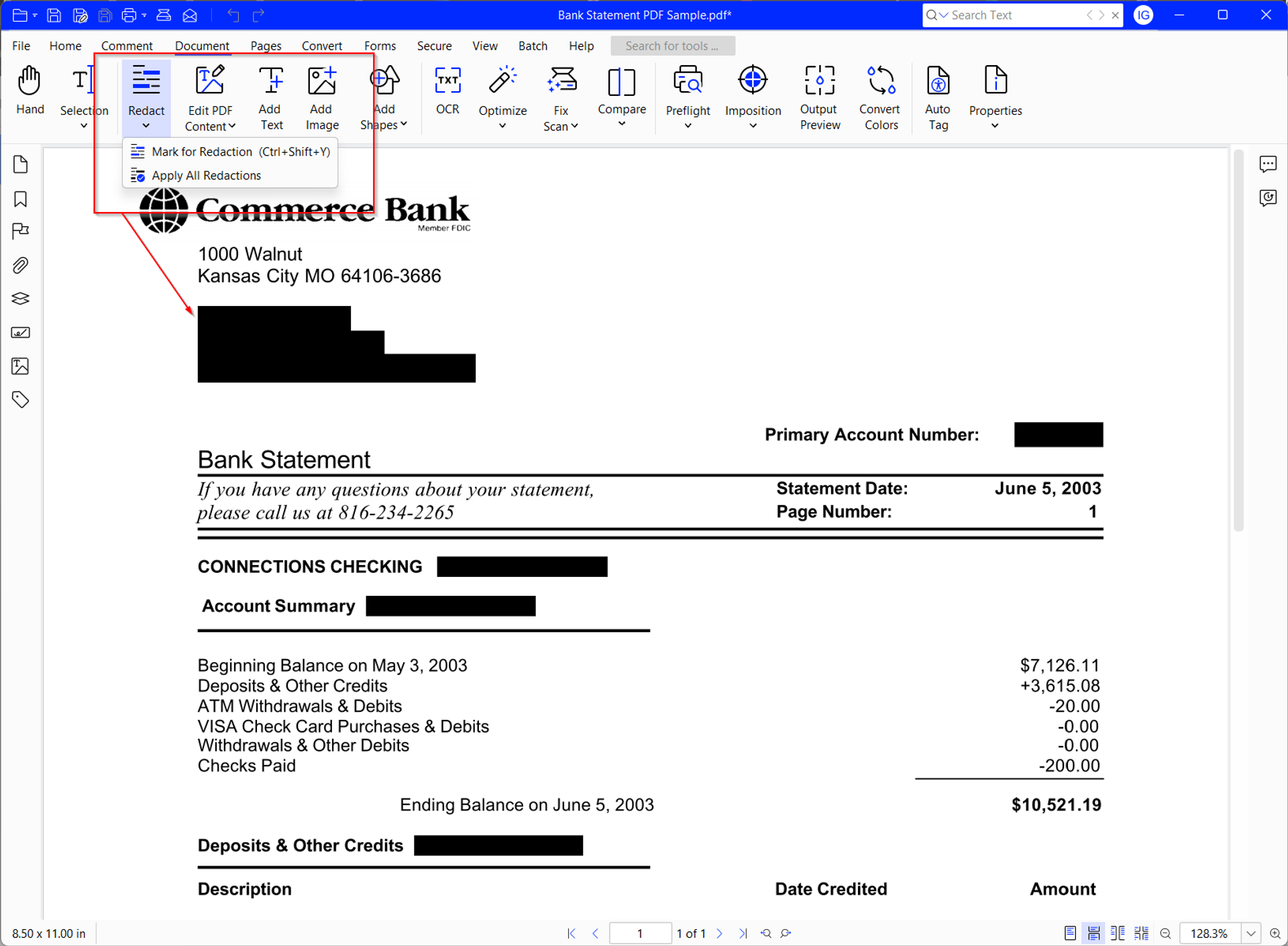This screenshot has height=946, width=1288.
Task: Click the Fix Scan tool
Action: 561,98
